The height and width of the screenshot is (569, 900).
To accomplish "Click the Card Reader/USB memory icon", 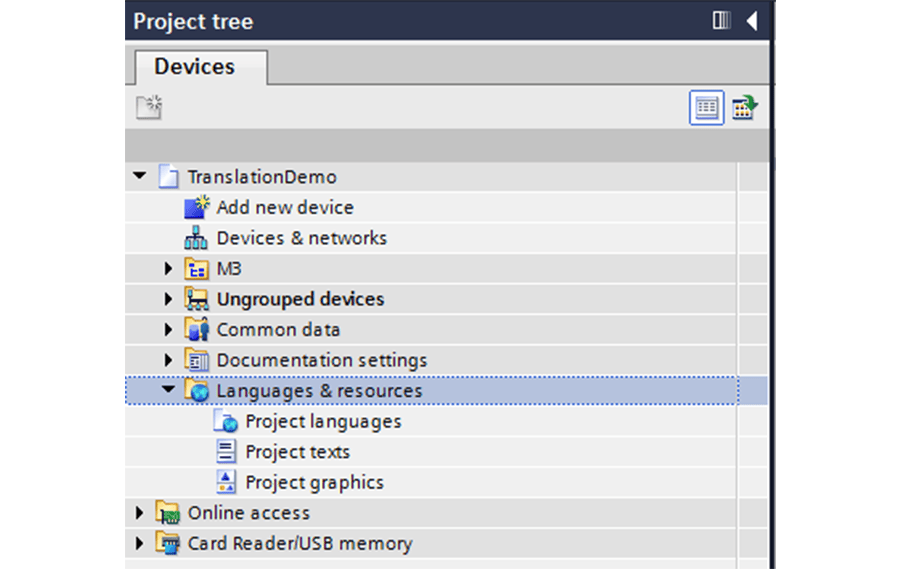I will tap(168, 543).
